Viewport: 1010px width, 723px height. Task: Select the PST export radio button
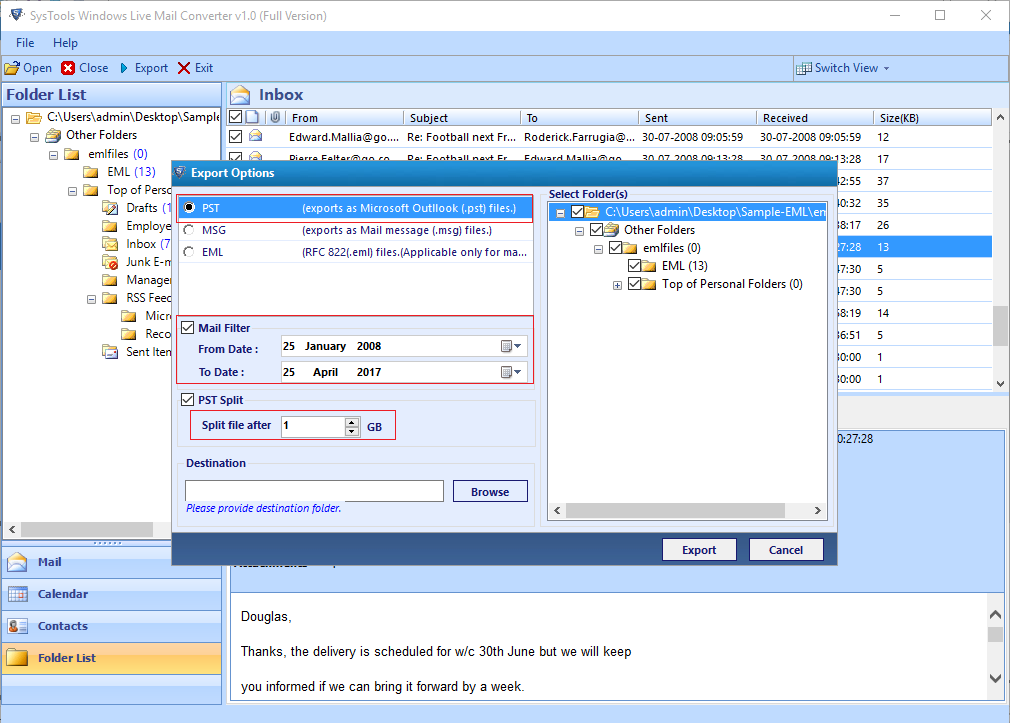click(x=189, y=207)
